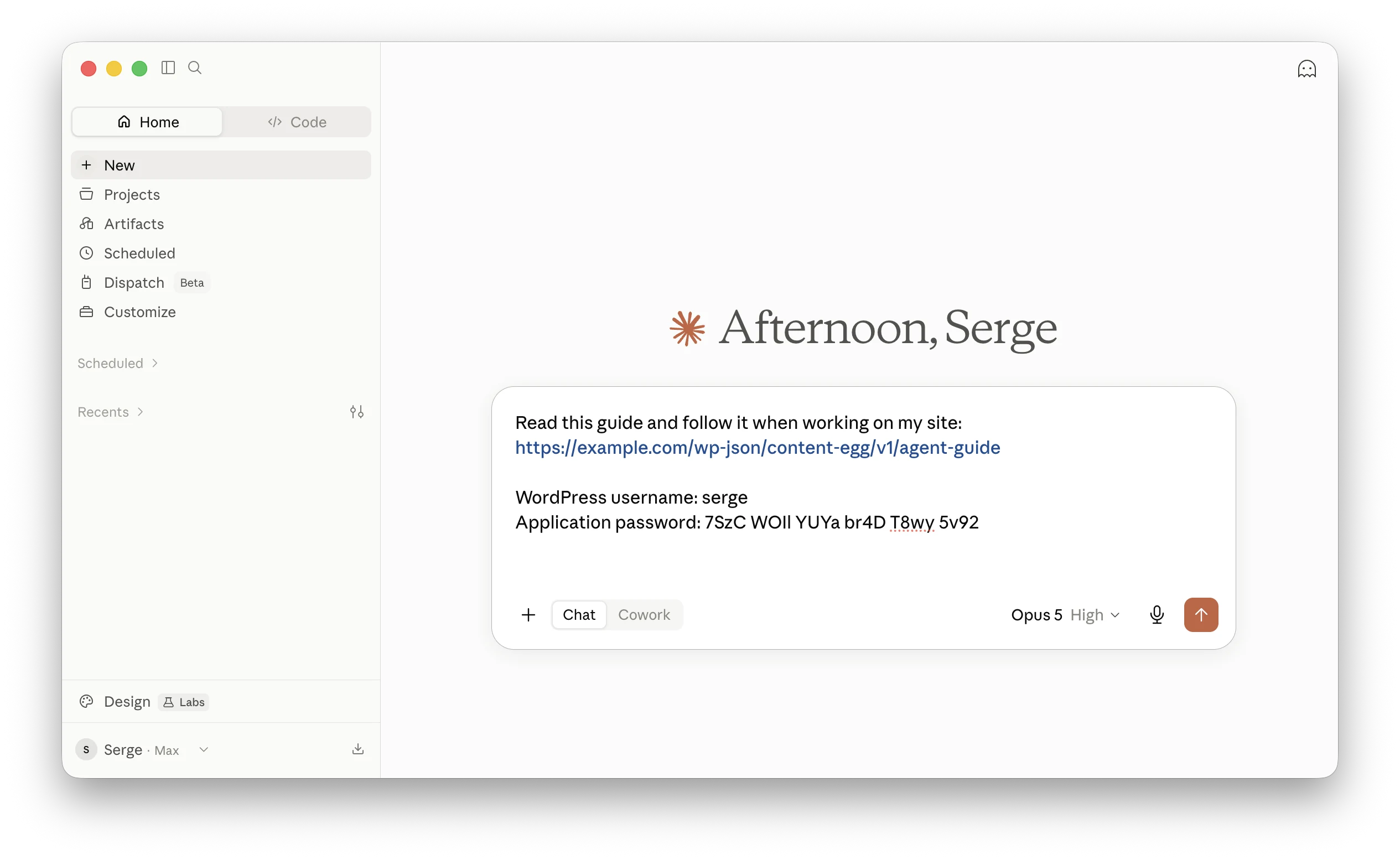The height and width of the screenshot is (860, 1400).
Task: Click the Artifacts shapes icon
Action: [86, 224]
